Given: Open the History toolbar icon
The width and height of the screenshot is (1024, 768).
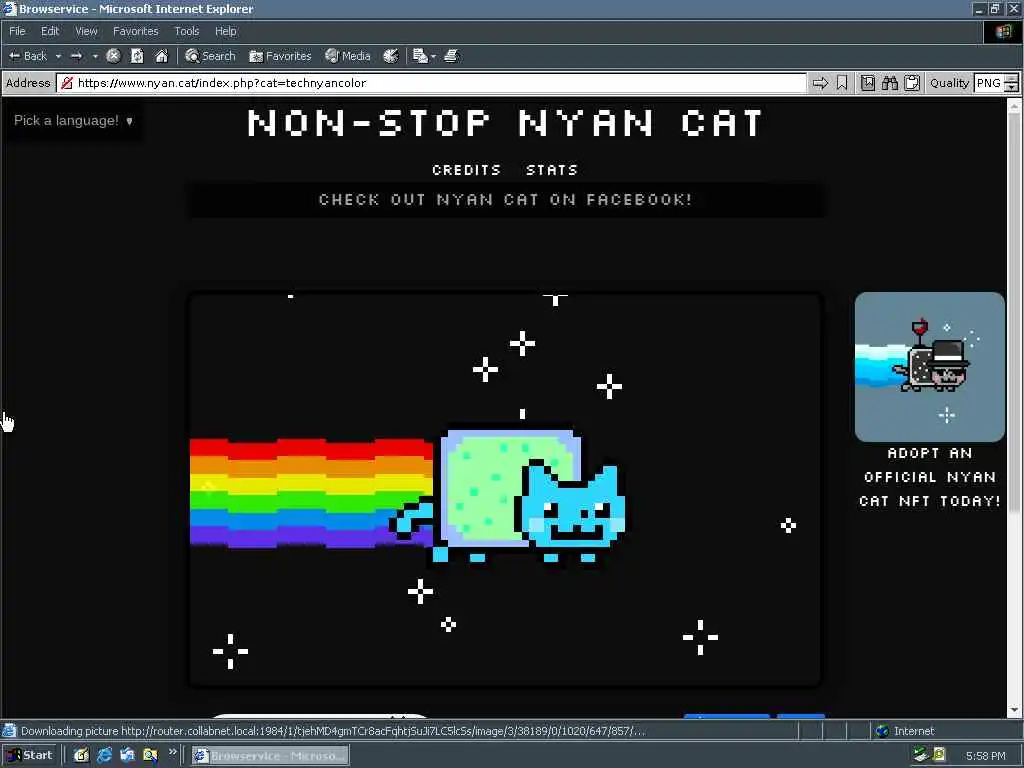Looking at the screenshot, I should click(x=391, y=56).
